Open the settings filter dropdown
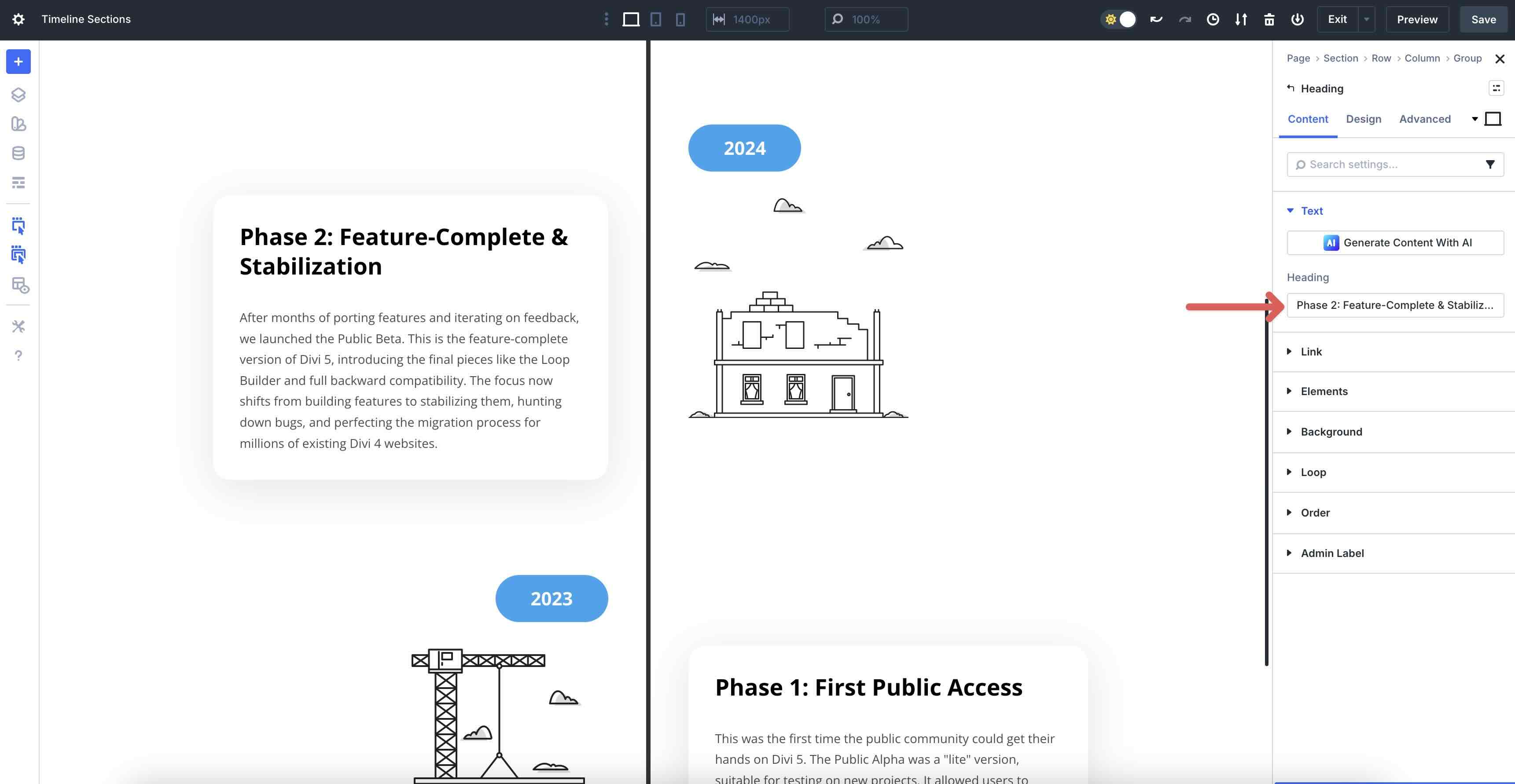The height and width of the screenshot is (784, 1515). tap(1490, 165)
